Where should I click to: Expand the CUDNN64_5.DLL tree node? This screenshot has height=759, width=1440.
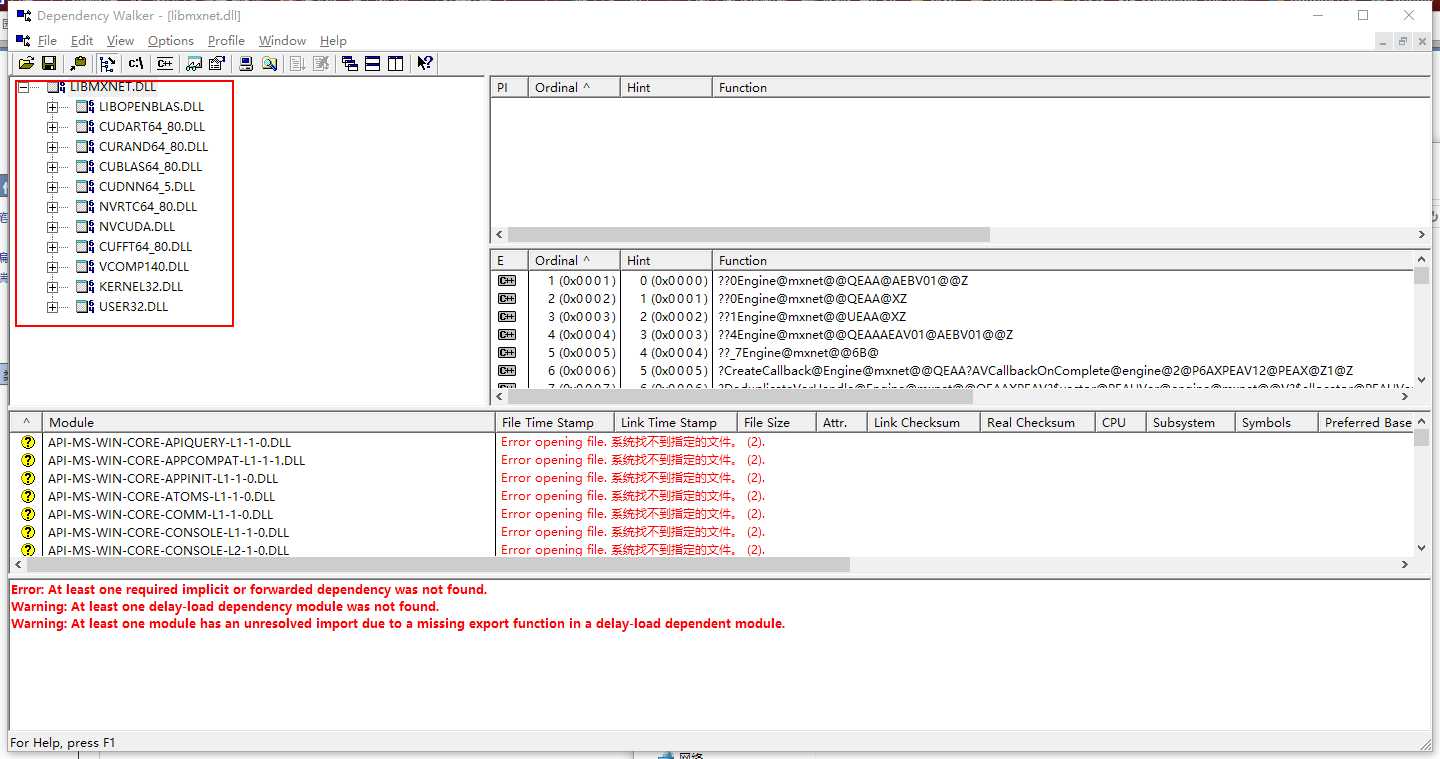click(52, 187)
